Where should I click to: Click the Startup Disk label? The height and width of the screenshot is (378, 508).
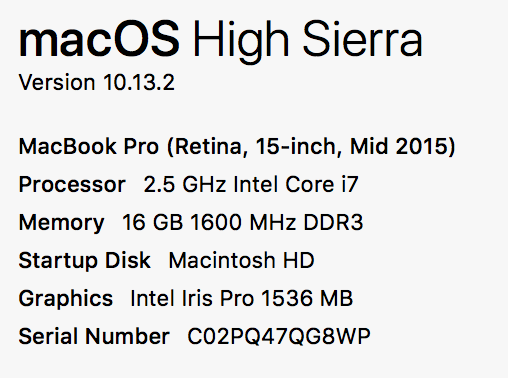(x=85, y=260)
